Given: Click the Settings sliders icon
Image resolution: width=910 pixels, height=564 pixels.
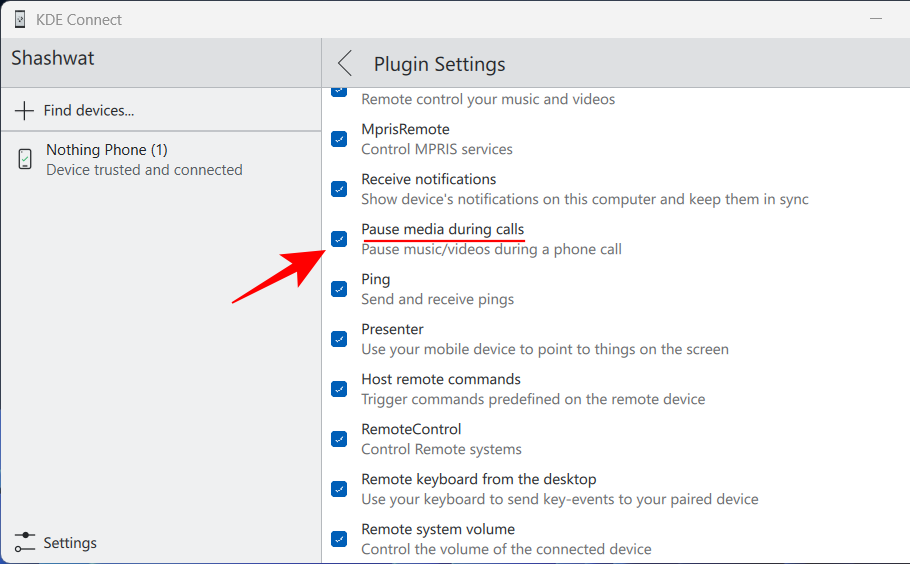Looking at the screenshot, I should 25,543.
